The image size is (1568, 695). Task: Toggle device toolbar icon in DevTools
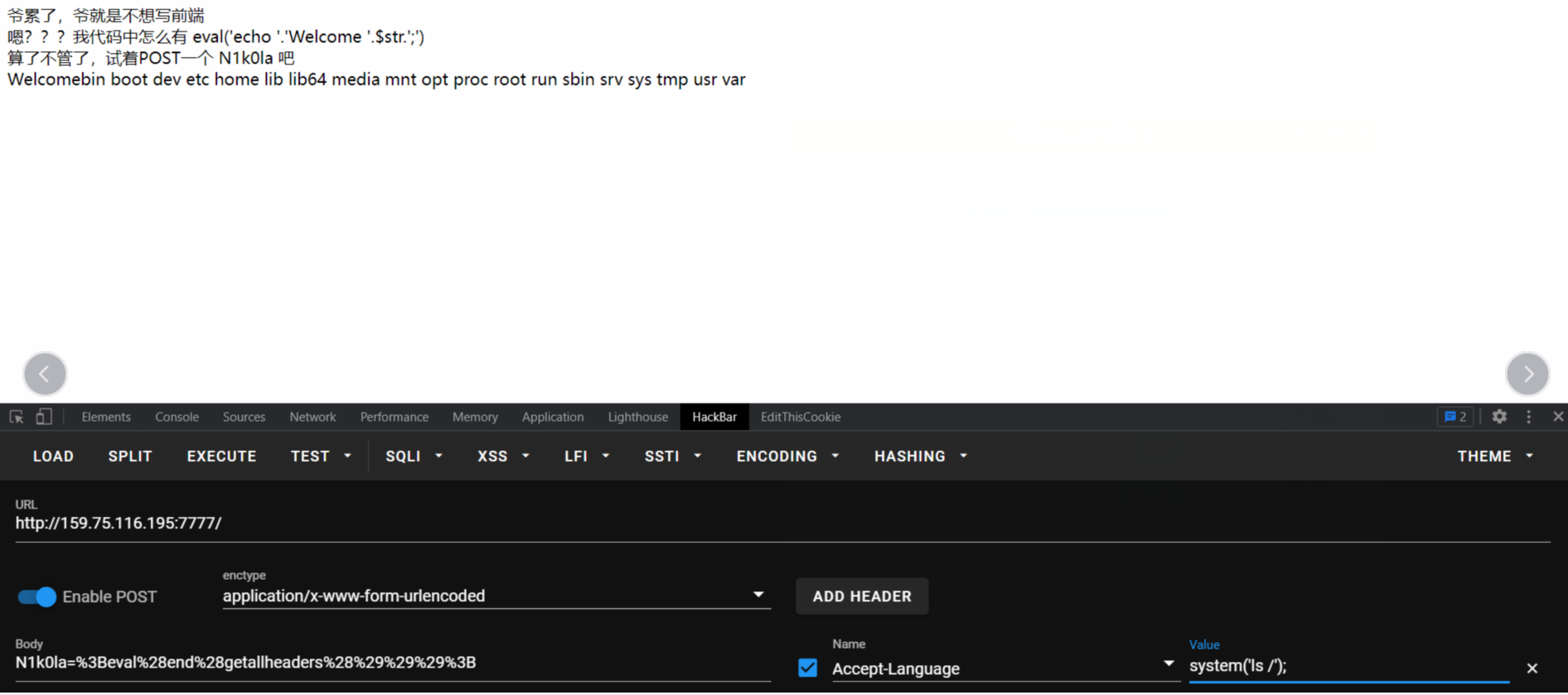pyautogui.click(x=44, y=417)
